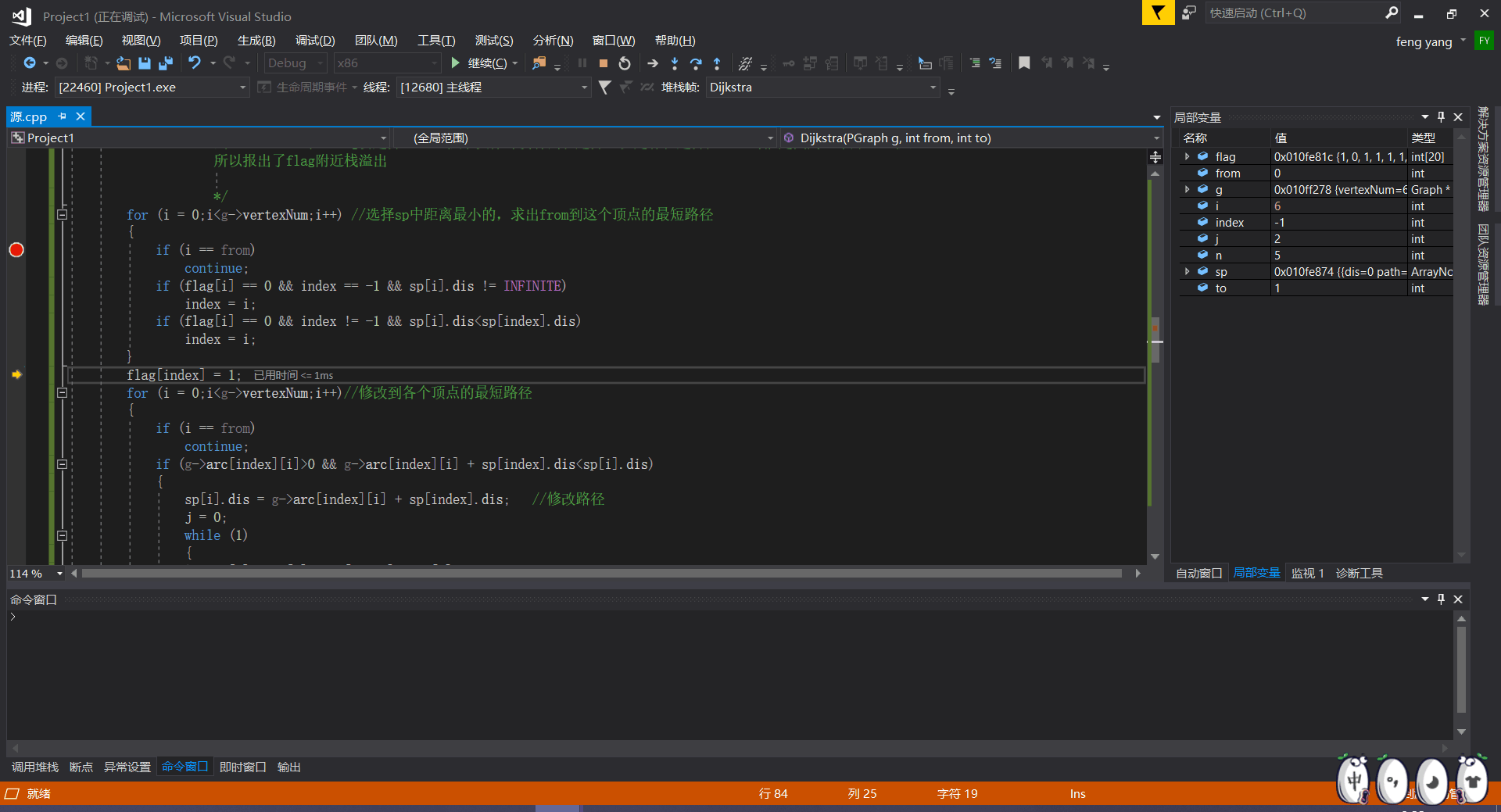Screen dimensions: 1501x812
Task: Pin the 命令窗口 panel with its pin icon
Action: [1441, 599]
